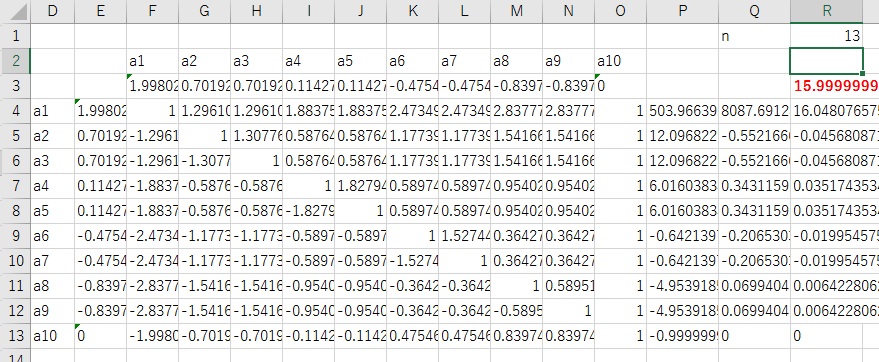Click cell F4 containing 1
The width and height of the screenshot is (879, 362).
coord(152,111)
